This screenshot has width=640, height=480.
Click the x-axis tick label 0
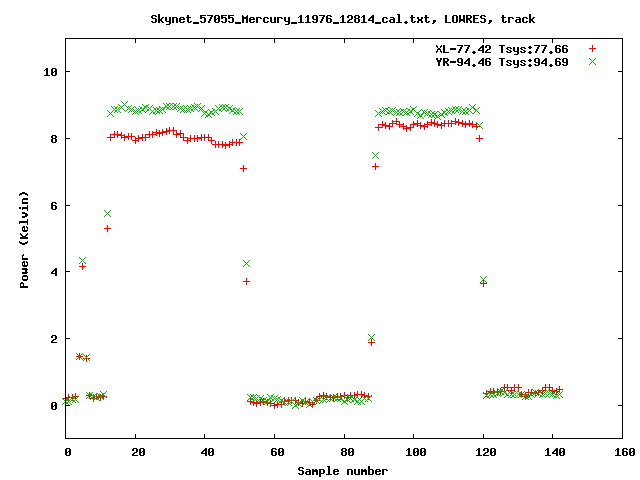pos(68,452)
